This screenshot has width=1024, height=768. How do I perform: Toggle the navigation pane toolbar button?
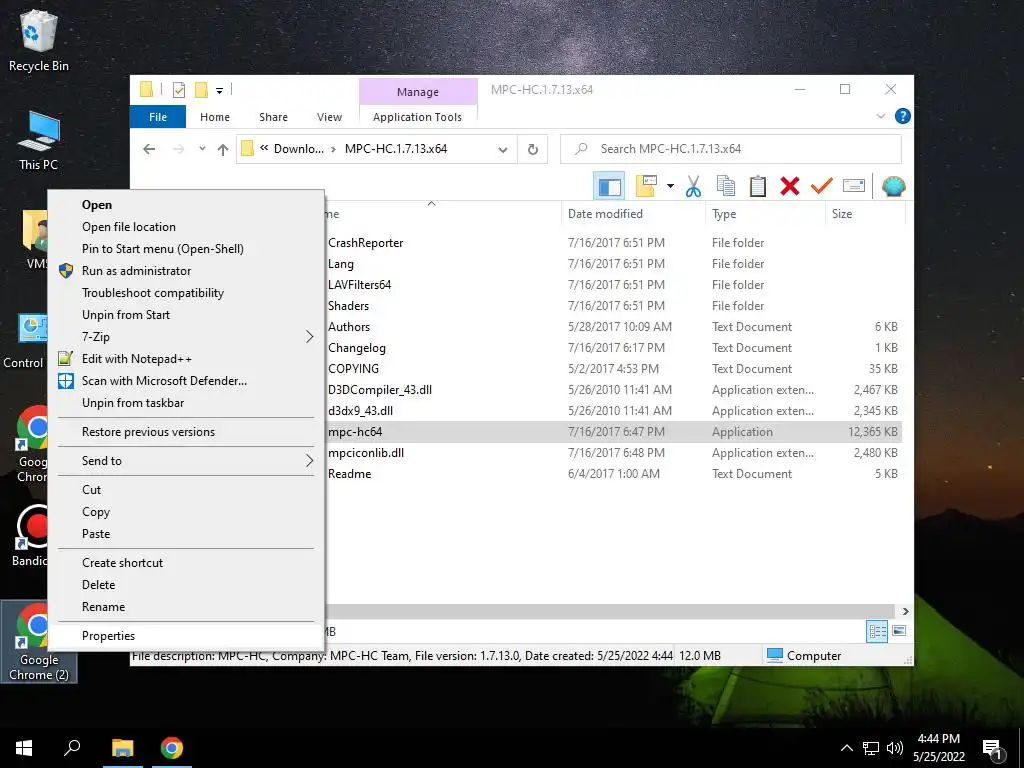point(609,186)
